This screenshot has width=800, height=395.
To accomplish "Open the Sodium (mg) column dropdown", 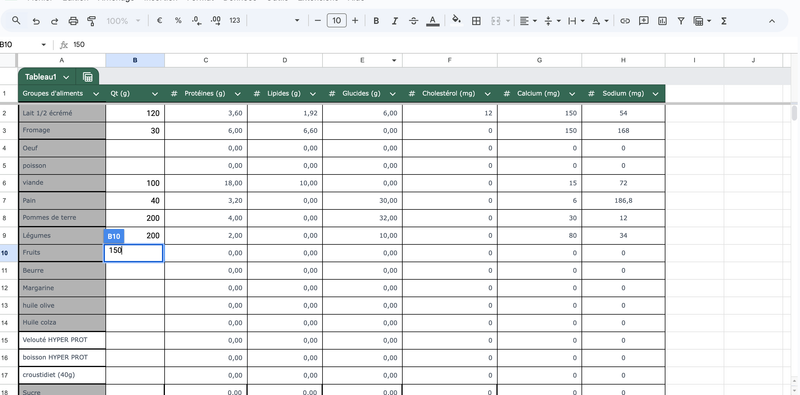I will 656,94.
